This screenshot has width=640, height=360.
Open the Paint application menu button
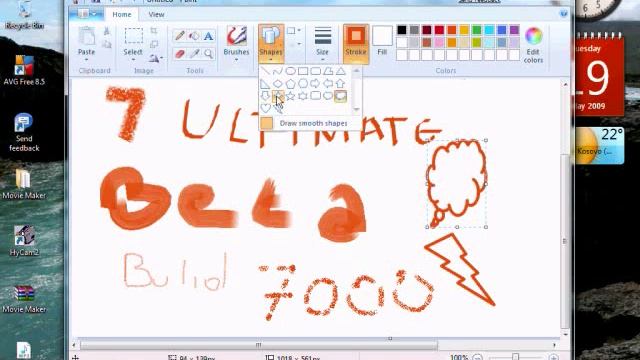(x=86, y=14)
